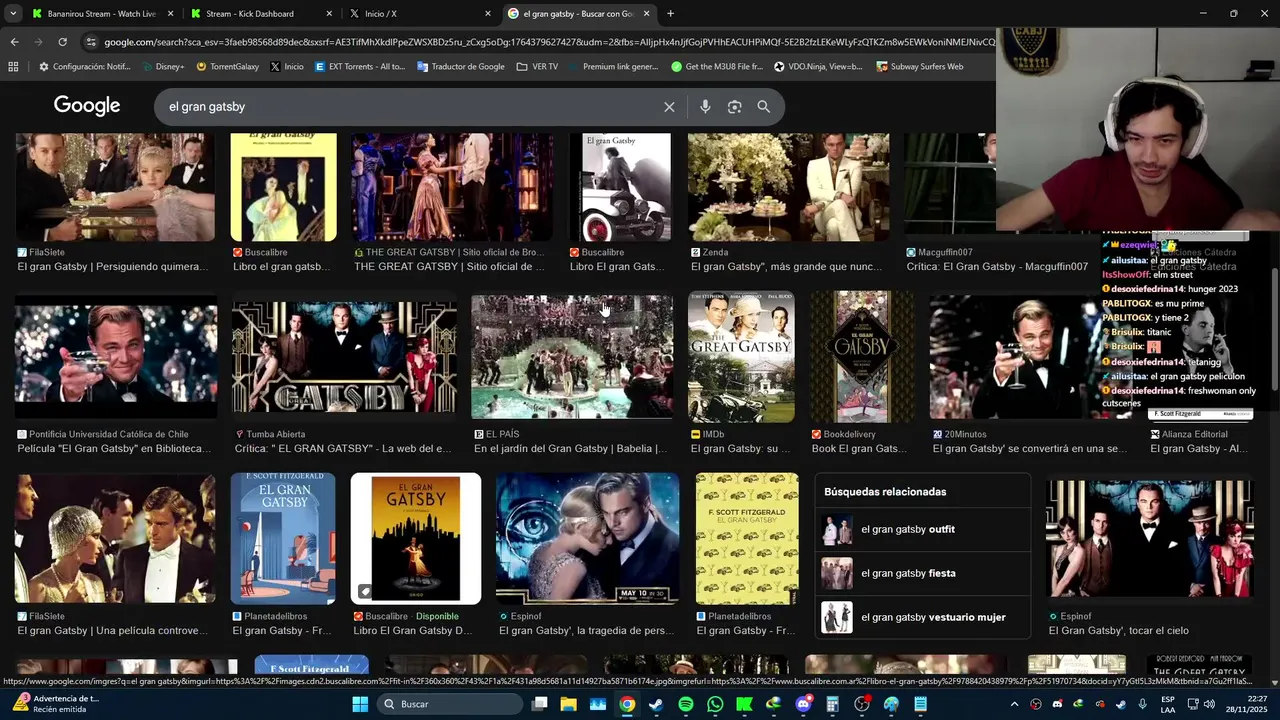1280x720 pixels.
Task: Select the el gran gatsby Google tab
Action: (x=579, y=14)
